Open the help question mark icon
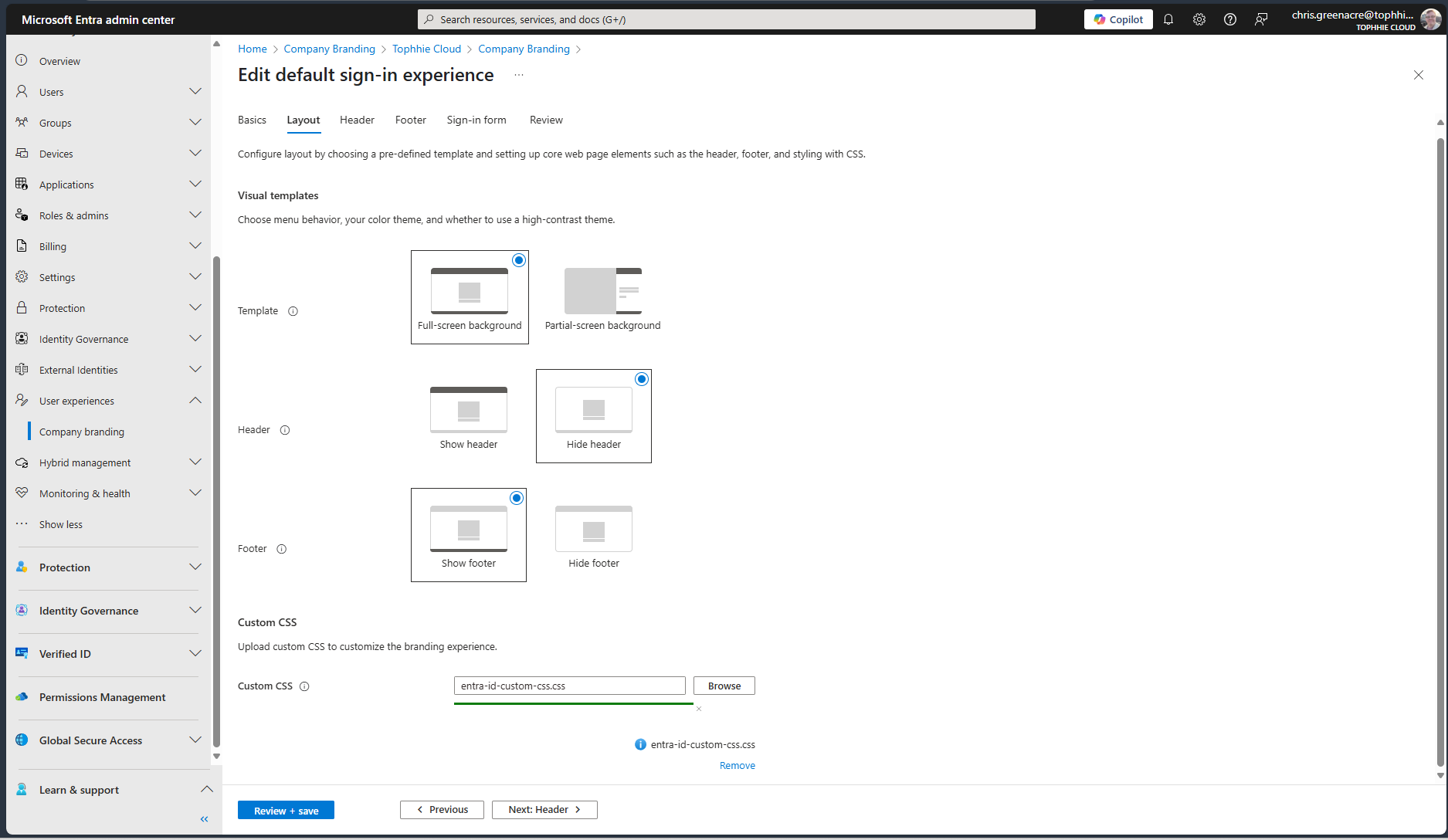 click(1230, 19)
